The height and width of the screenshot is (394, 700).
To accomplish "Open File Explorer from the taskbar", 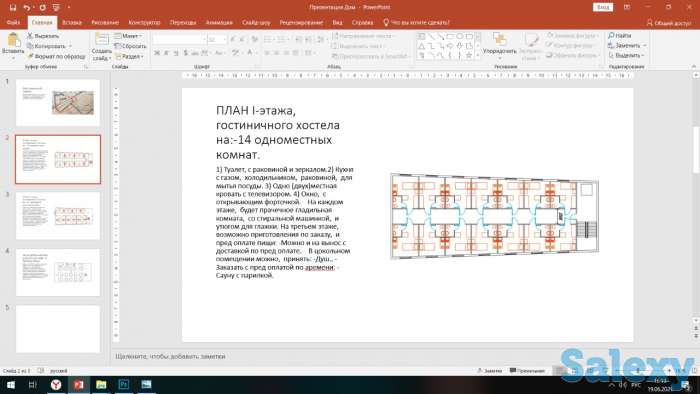I will click(x=101, y=385).
